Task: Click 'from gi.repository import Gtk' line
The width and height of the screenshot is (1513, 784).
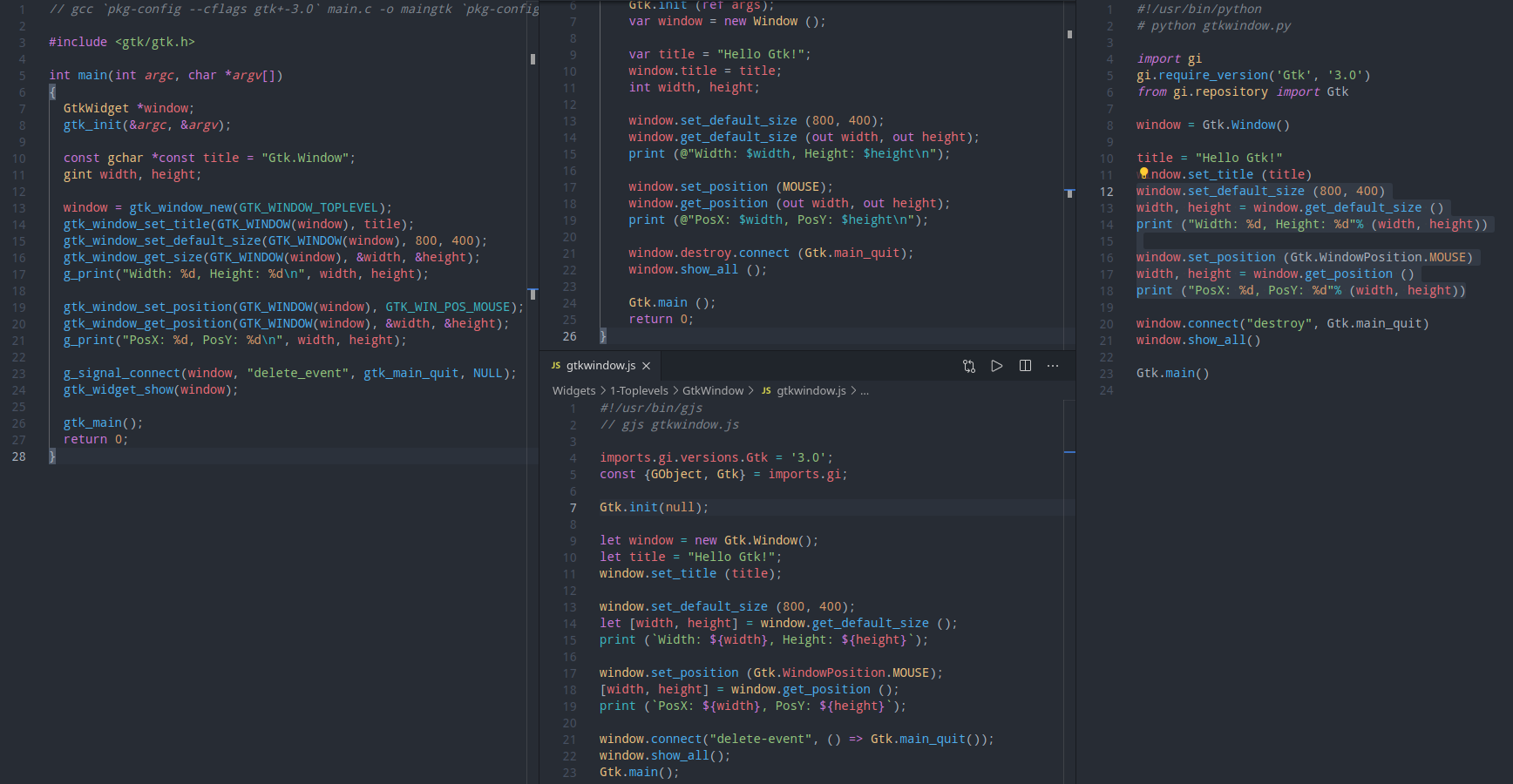Action: pyautogui.click(x=1242, y=91)
